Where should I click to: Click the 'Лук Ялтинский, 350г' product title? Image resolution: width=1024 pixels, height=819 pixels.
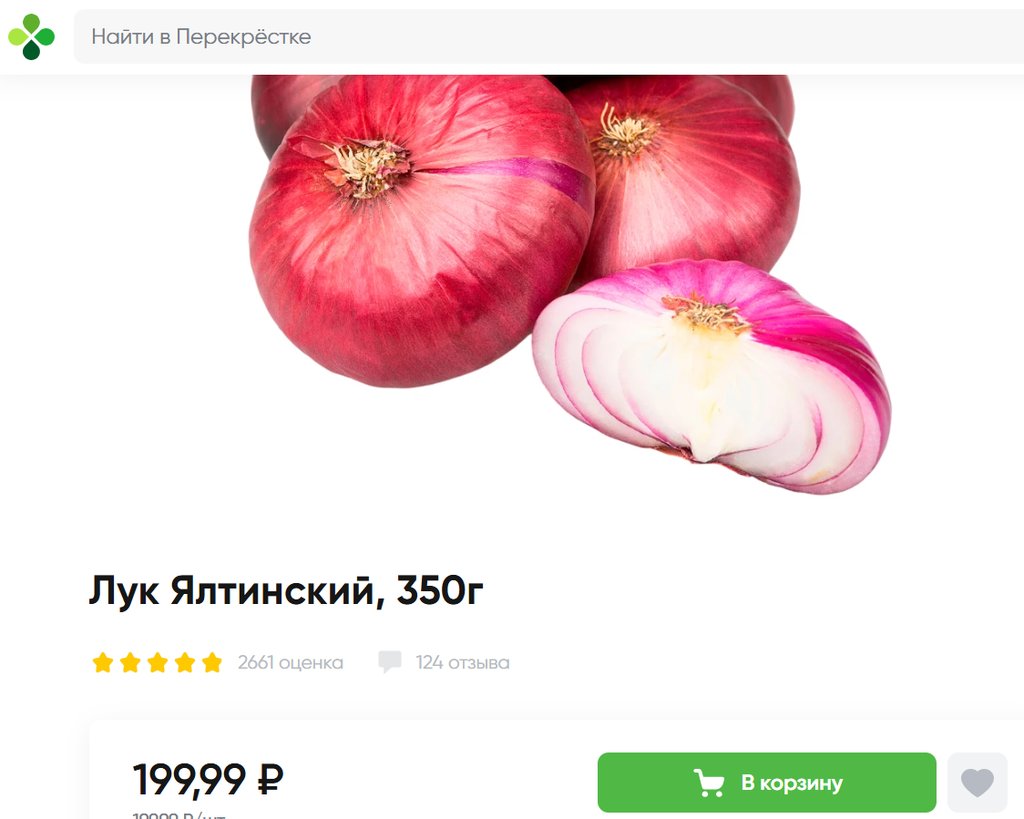coord(286,590)
